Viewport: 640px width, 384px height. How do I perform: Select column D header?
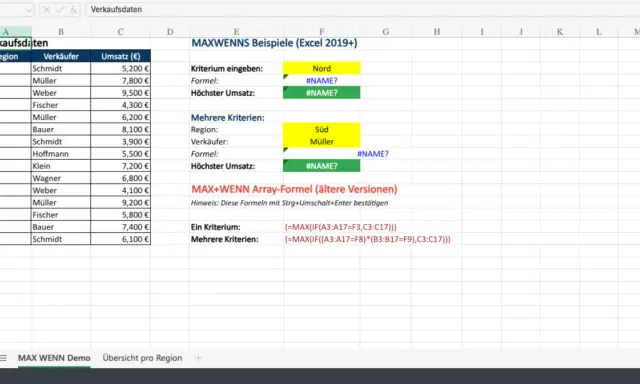point(170,32)
